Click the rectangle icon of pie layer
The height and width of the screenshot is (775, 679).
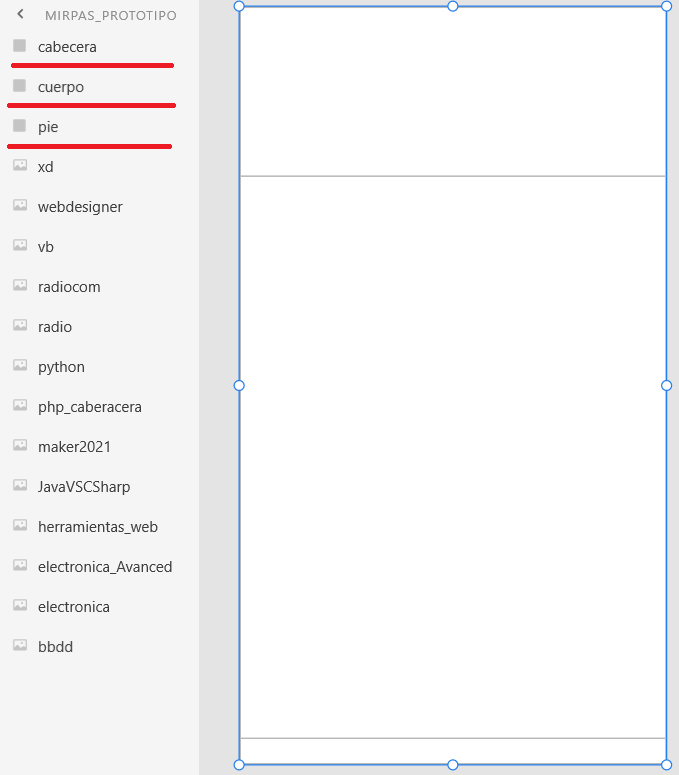tap(19, 126)
